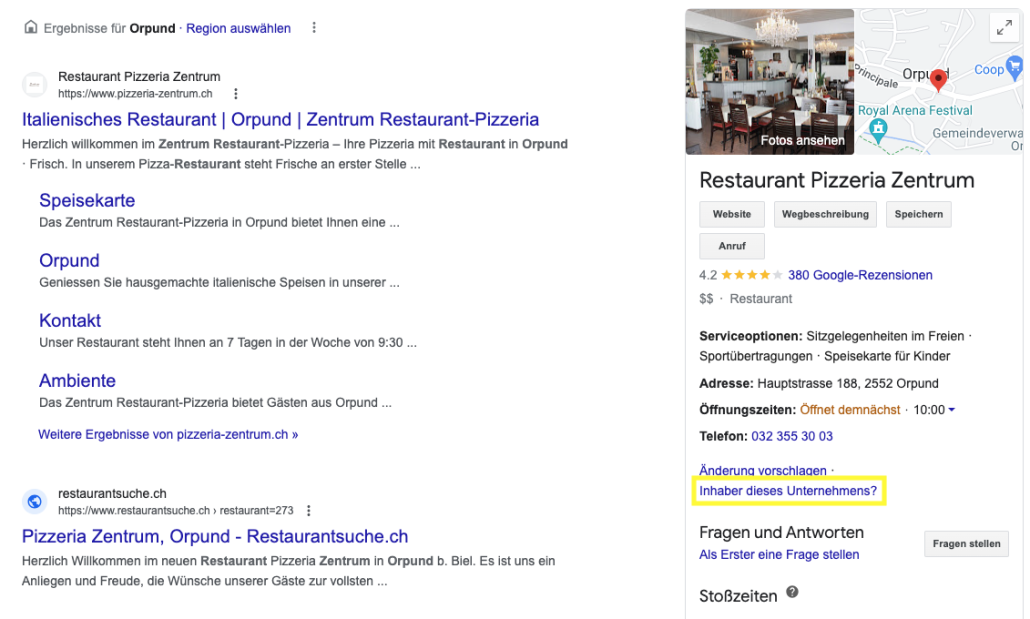Click the Wegbeschreibung button
Viewport: 1030px width, 619px height.
pyautogui.click(x=825, y=214)
